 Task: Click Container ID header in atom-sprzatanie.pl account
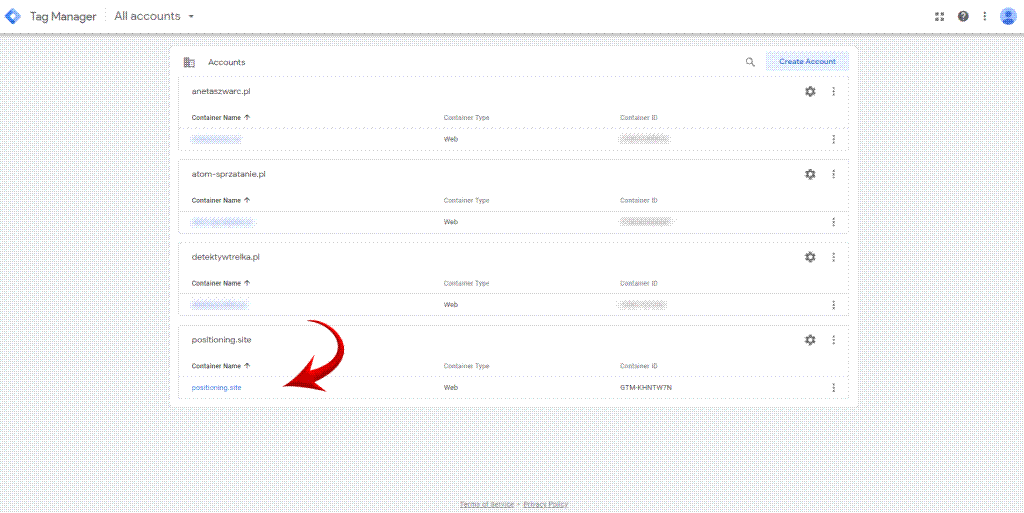click(639, 200)
